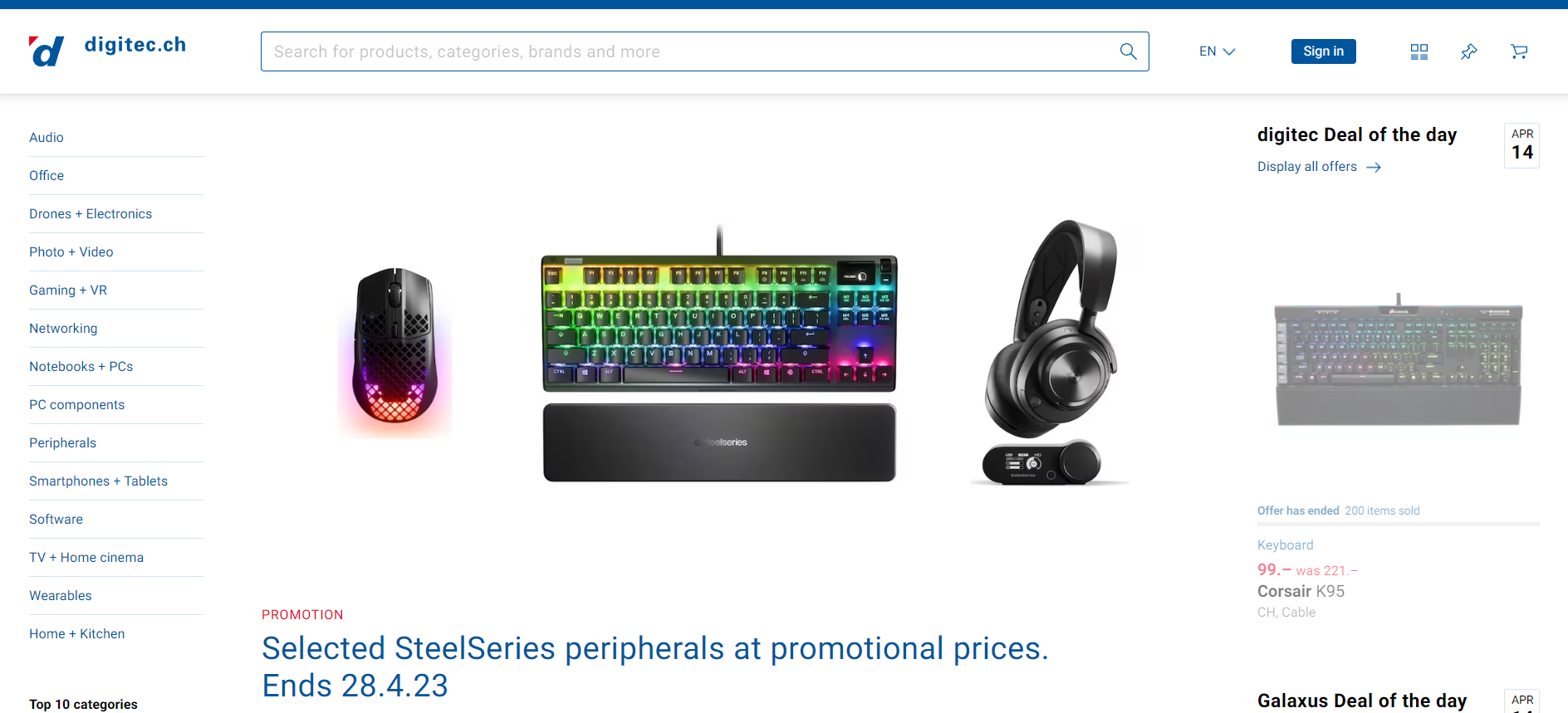Open the Corsair K95 product title
The height and width of the screenshot is (713, 1568).
click(x=1301, y=592)
